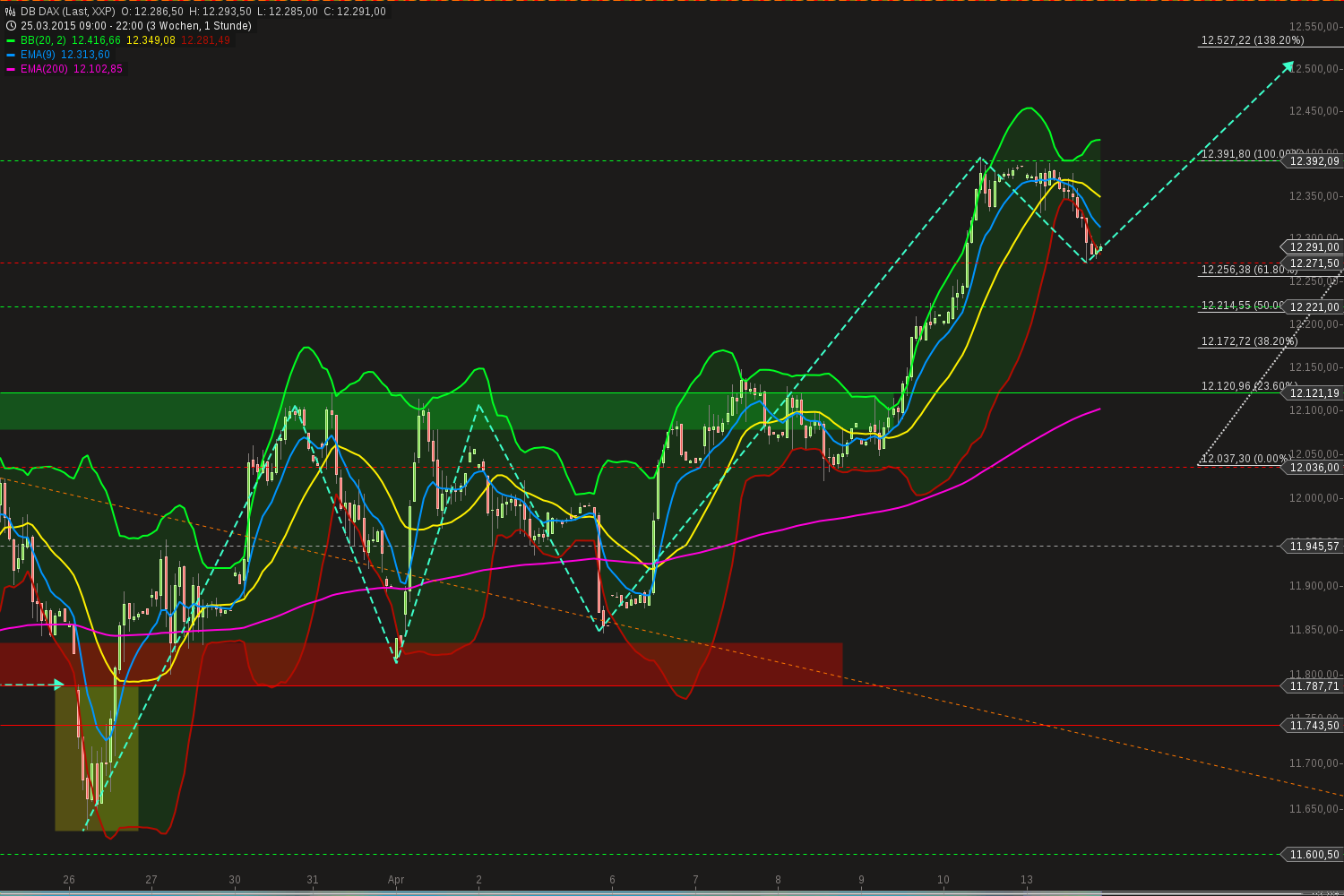Image resolution: width=1344 pixels, height=896 pixels.
Task: Click the middle band value 12.349,08
Action: 151,40
